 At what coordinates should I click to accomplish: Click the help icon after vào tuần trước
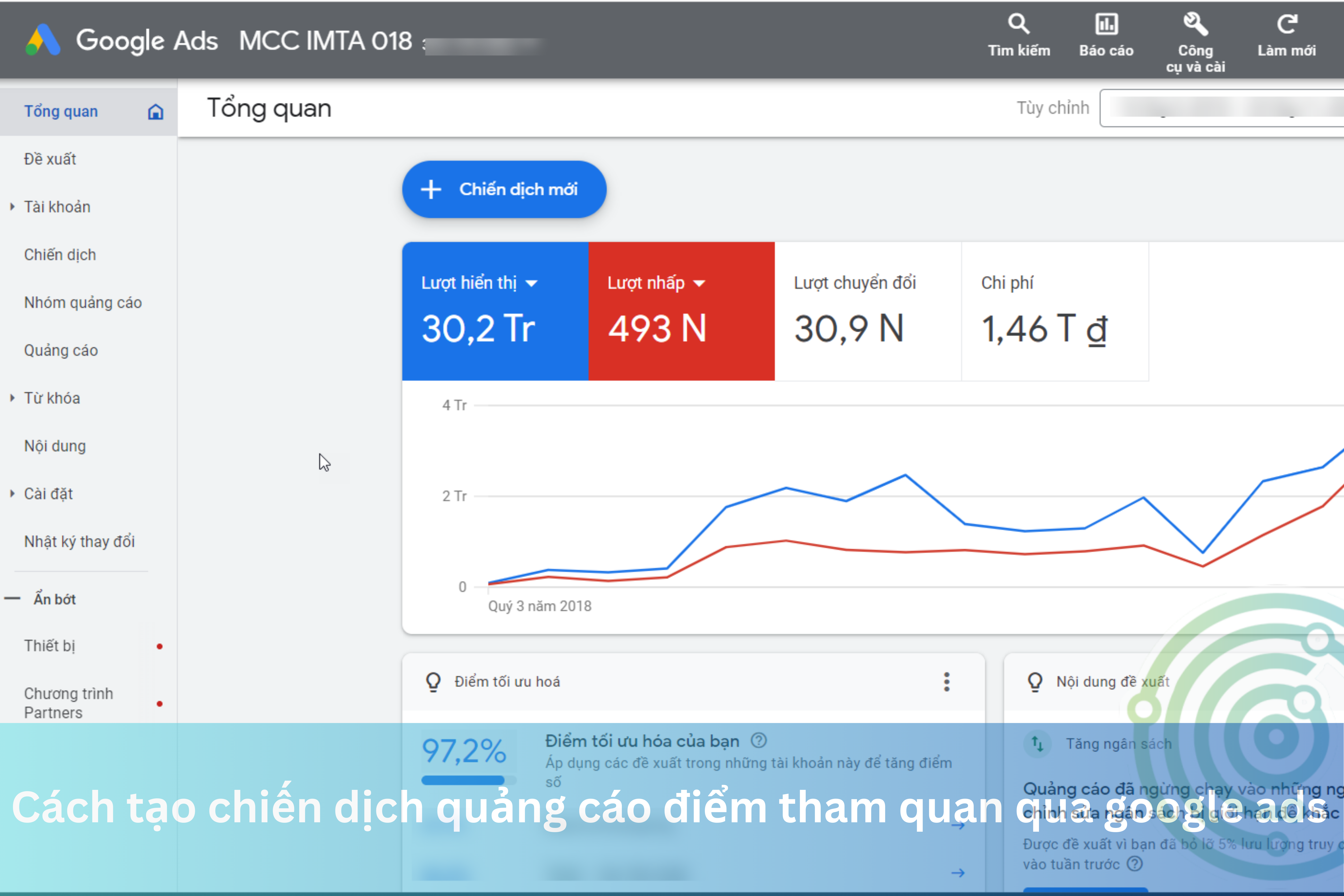[1135, 864]
